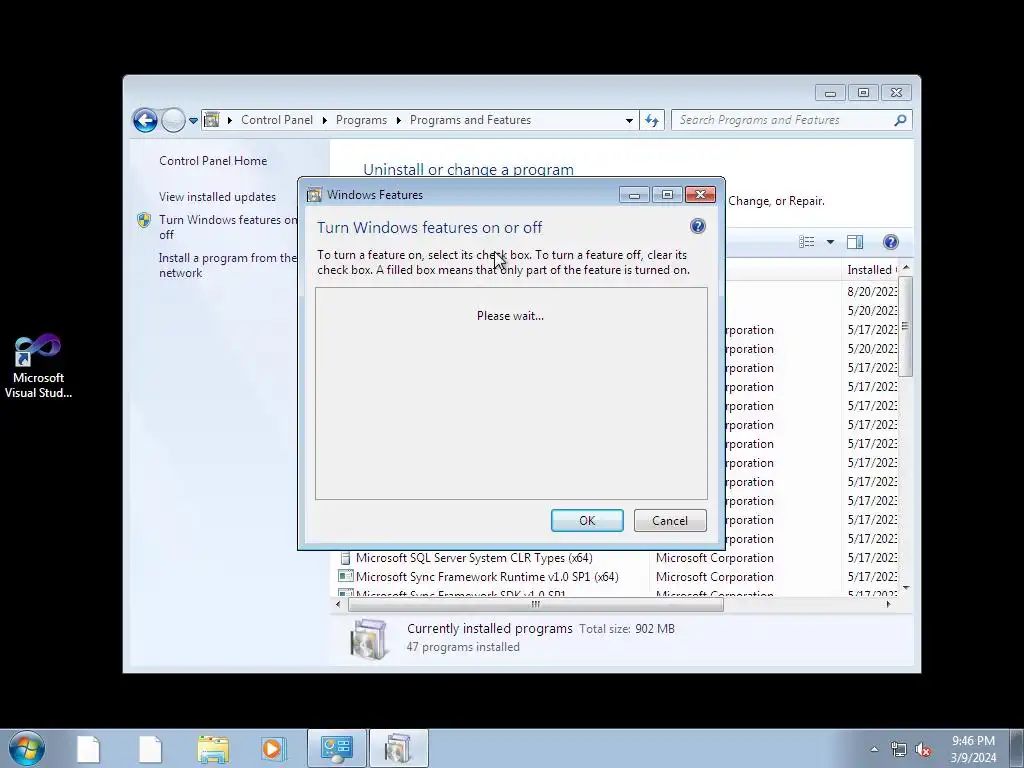Click the Back arrow in Control Panel
Screen dimensions: 1024x768
tap(145, 120)
